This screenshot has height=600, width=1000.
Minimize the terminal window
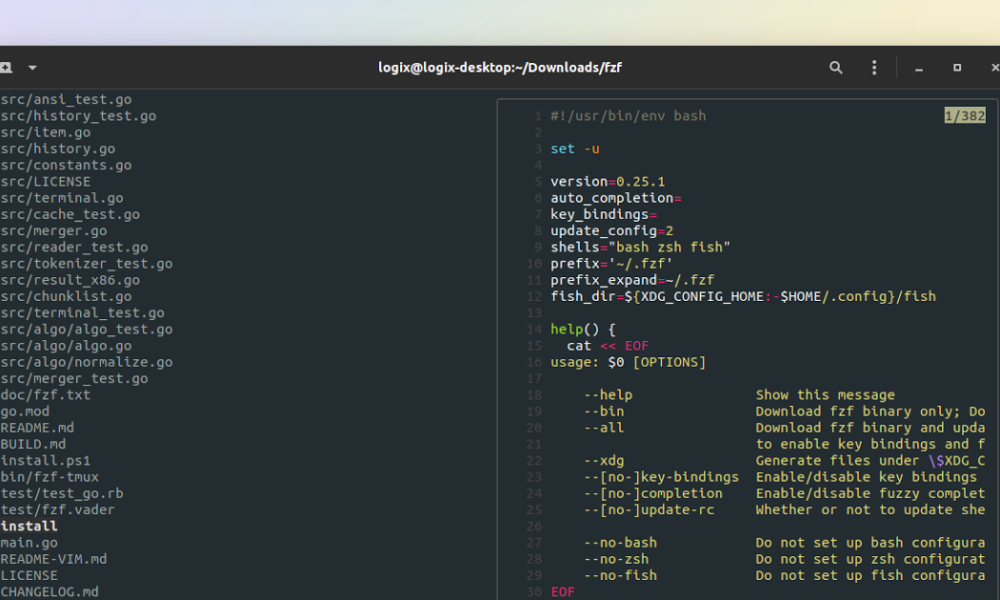[919, 68]
